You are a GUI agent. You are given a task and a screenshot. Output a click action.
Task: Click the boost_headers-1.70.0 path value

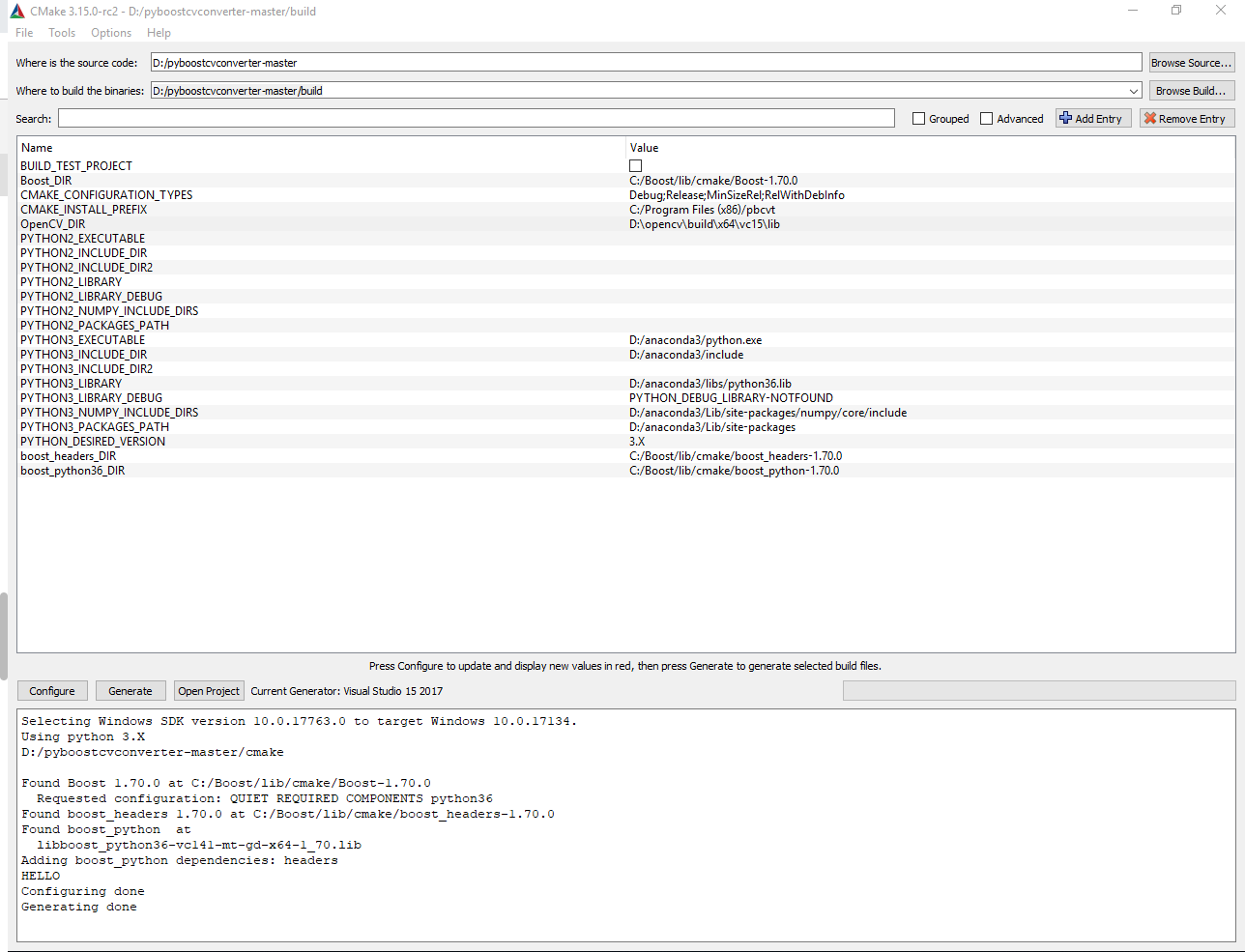736,456
